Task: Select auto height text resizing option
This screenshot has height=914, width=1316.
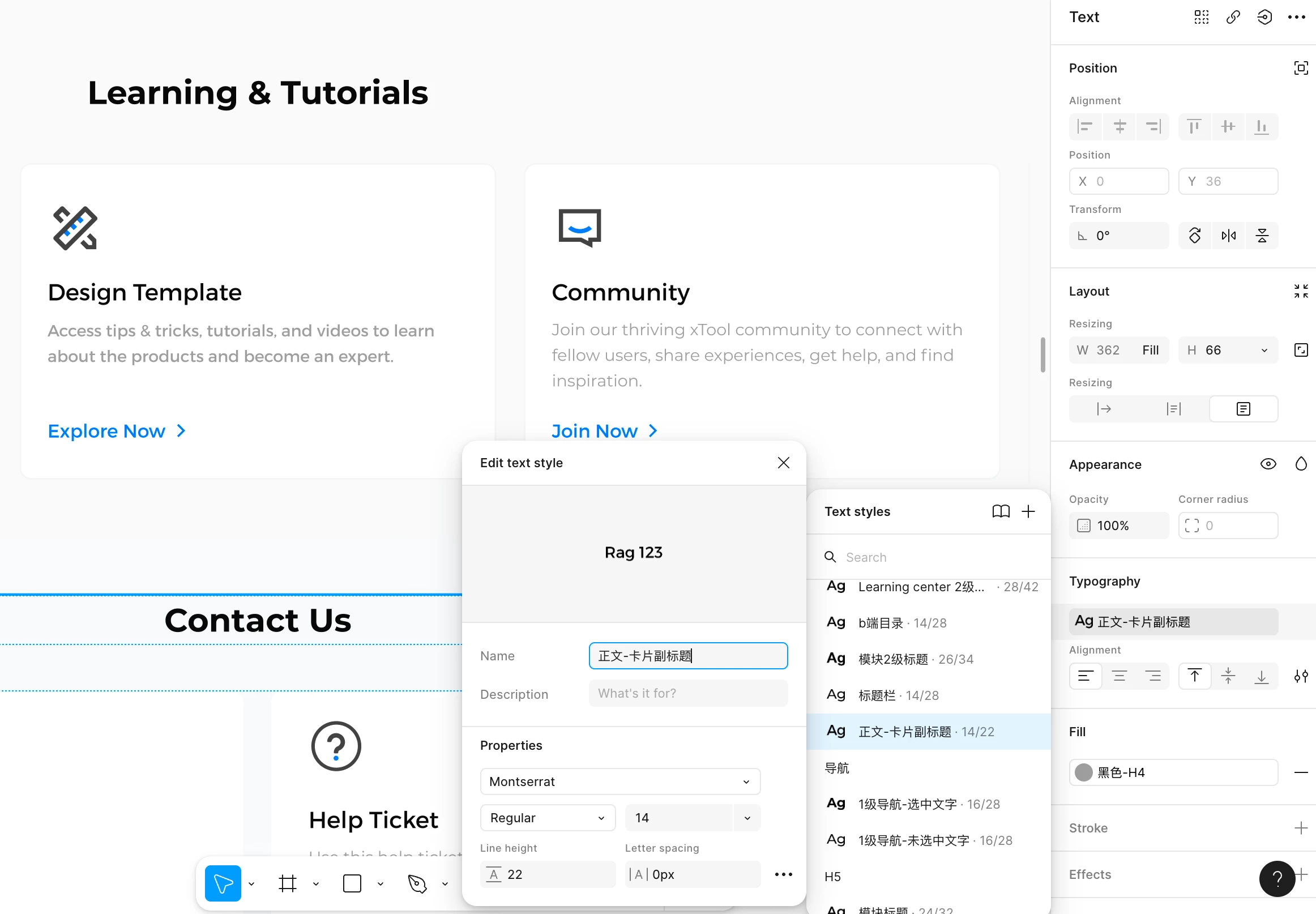Action: coord(1173,409)
